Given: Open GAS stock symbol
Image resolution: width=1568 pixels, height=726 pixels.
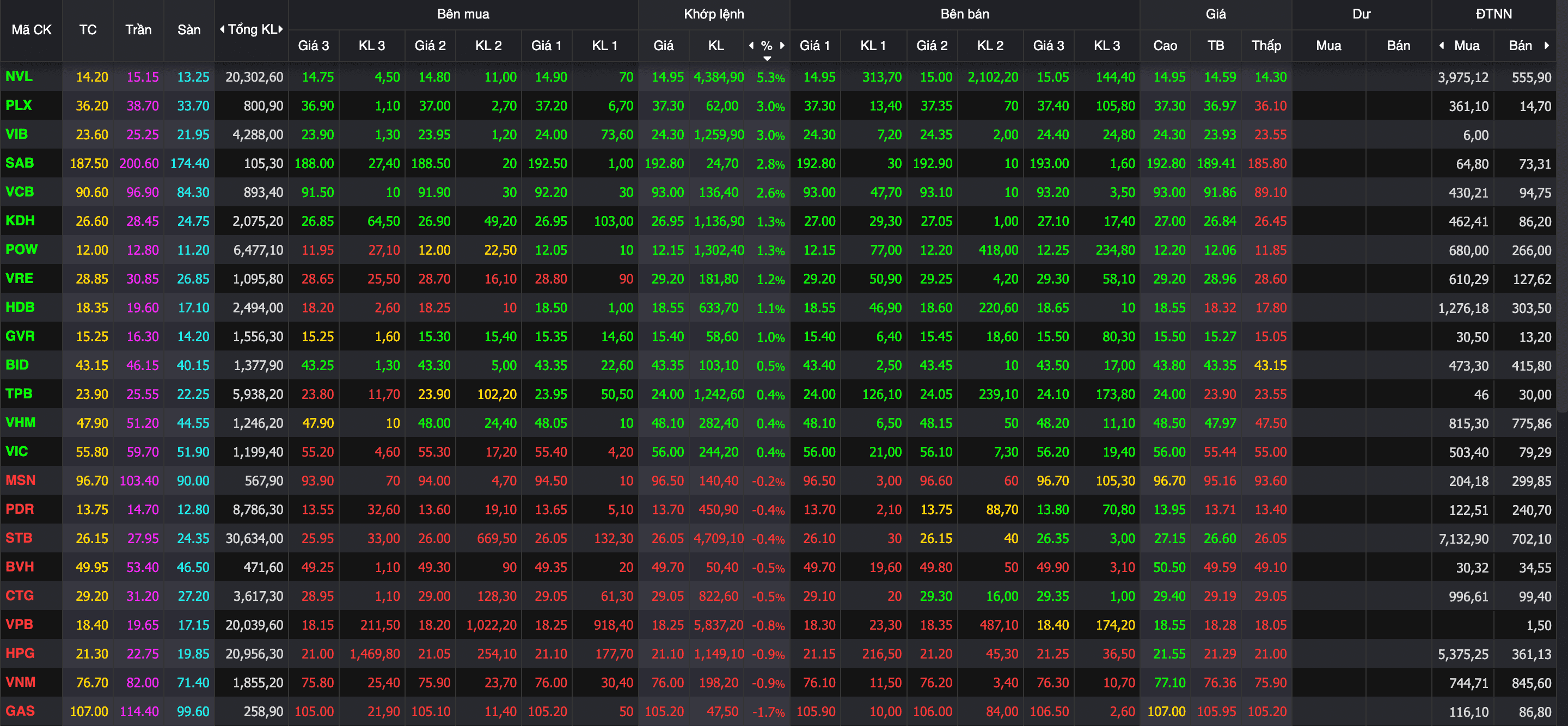Looking at the screenshot, I should (20, 711).
